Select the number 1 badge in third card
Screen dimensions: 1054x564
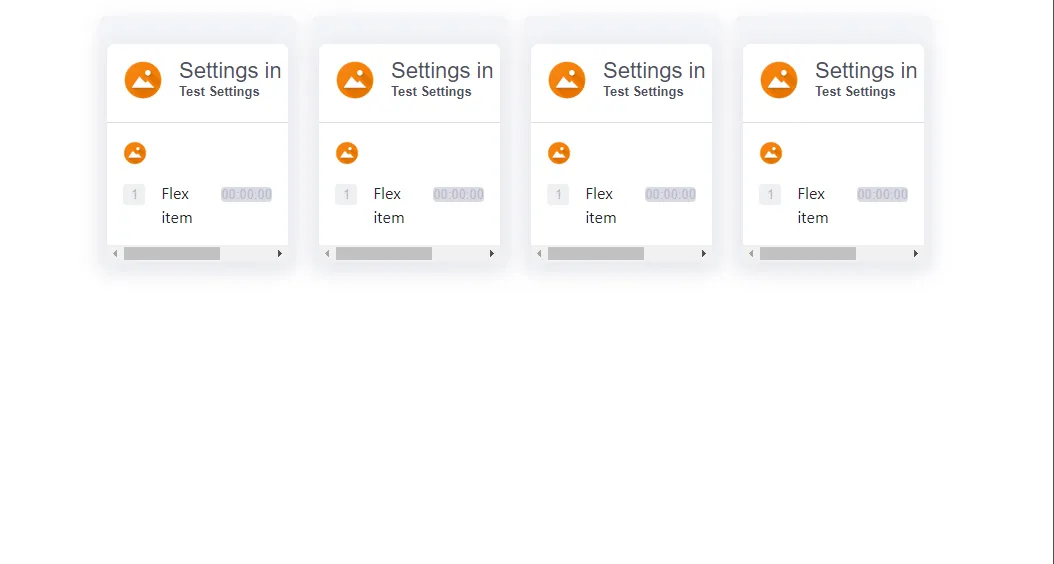pyautogui.click(x=558, y=194)
